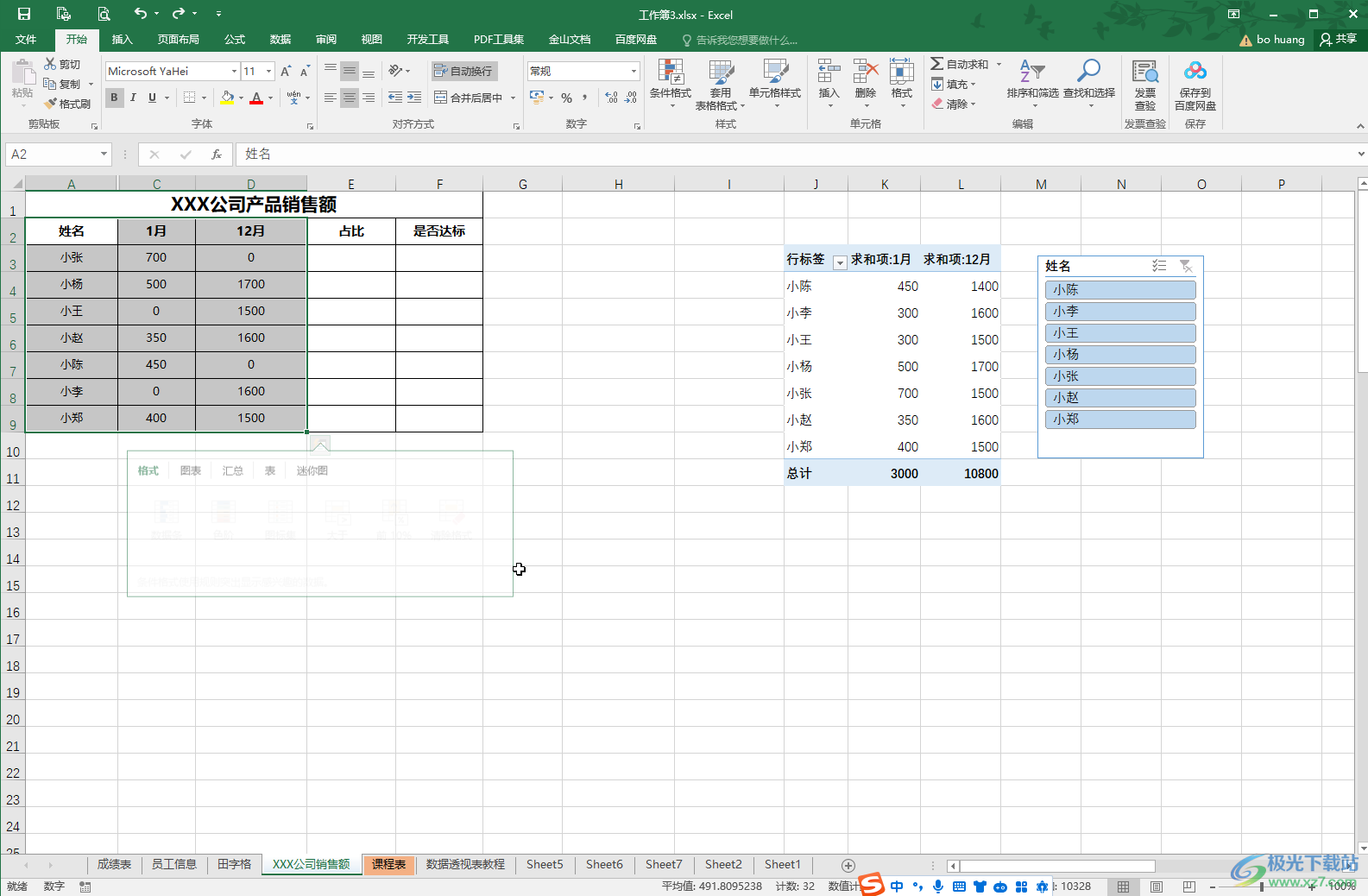Toggle middle vertical alignment
Screen dimensions: 1368x896
[x=349, y=71]
